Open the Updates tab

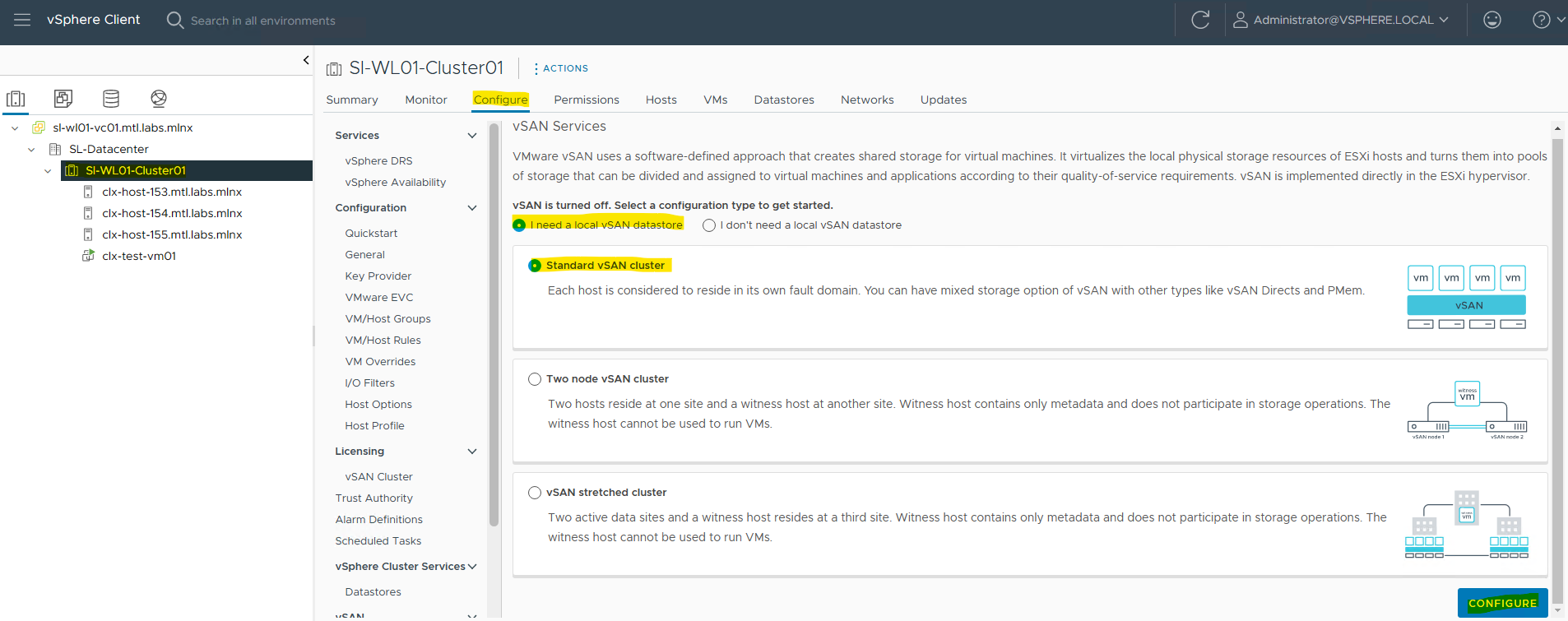coord(944,100)
